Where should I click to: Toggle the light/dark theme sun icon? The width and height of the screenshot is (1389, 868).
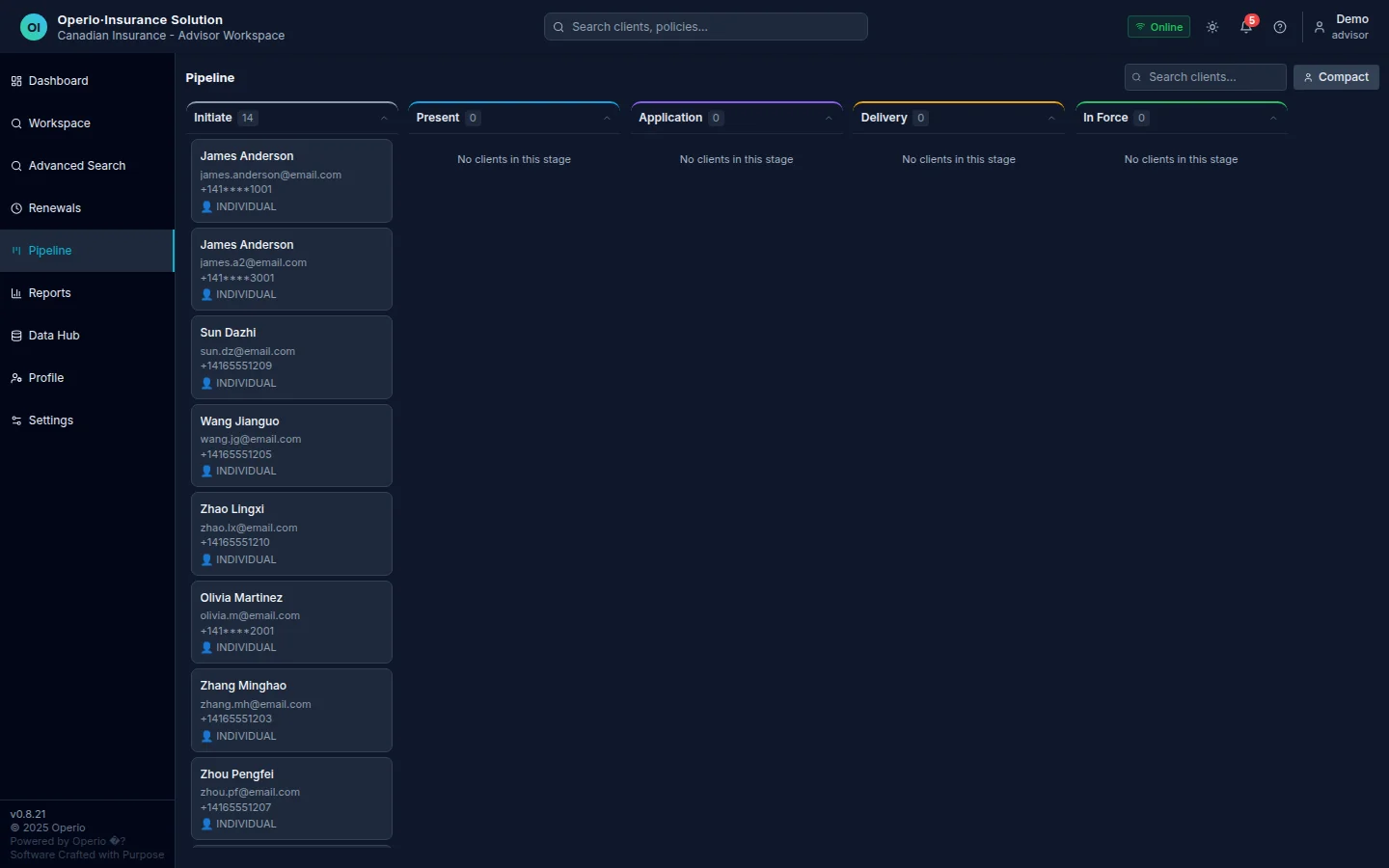click(x=1212, y=27)
